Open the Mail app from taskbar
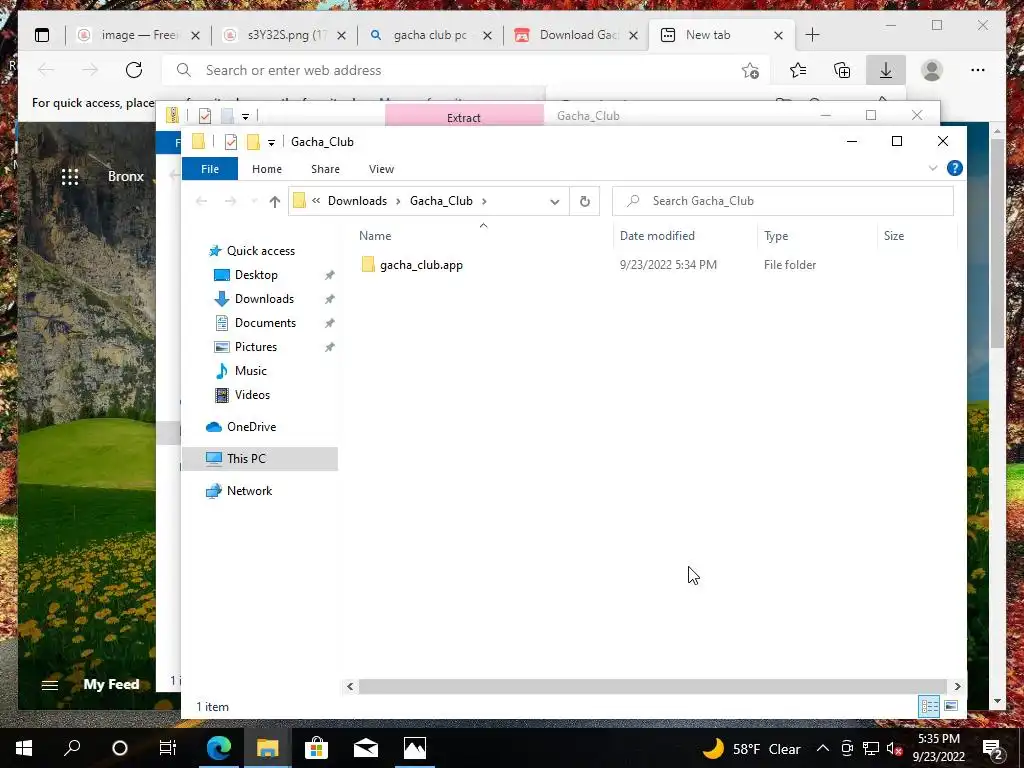The image size is (1024, 768). tap(366, 748)
